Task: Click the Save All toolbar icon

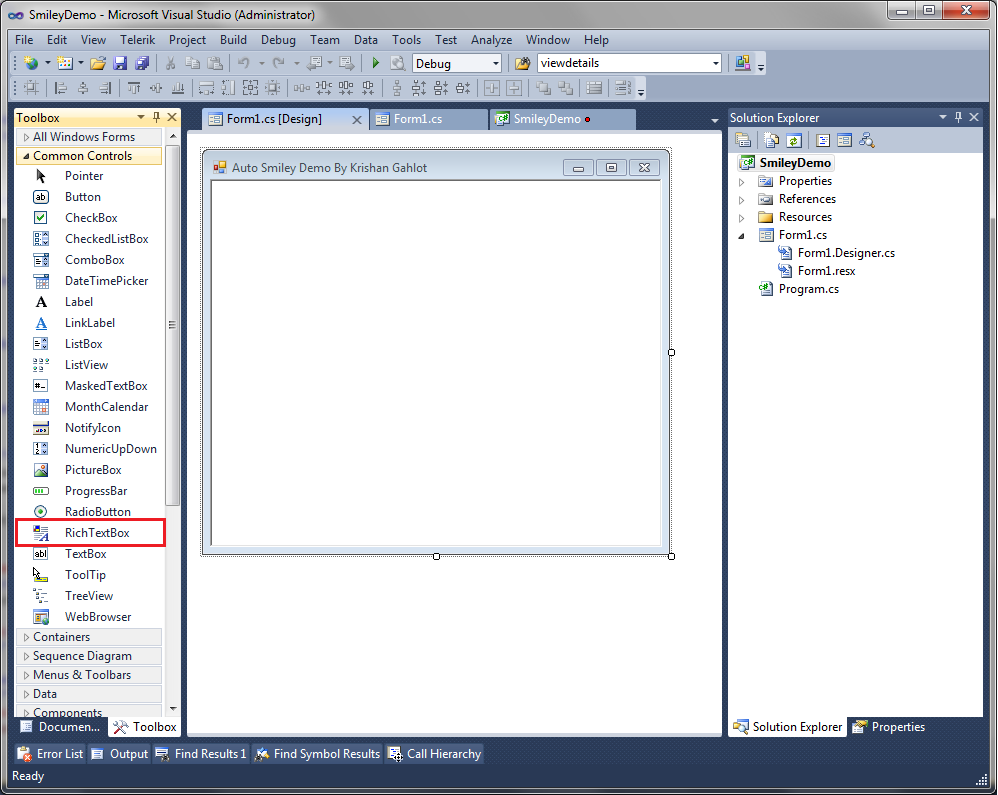Action: [x=143, y=62]
